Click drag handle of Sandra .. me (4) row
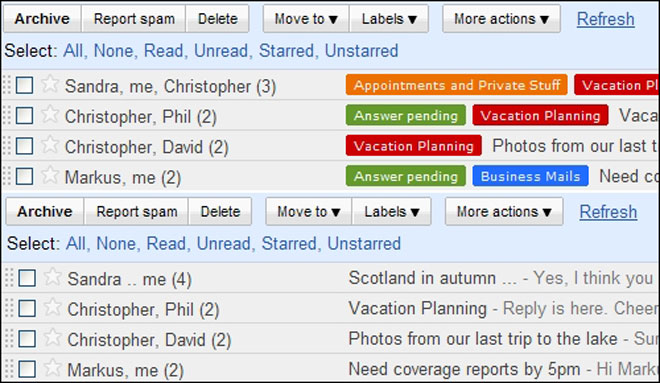660x383 pixels. (9, 278)
